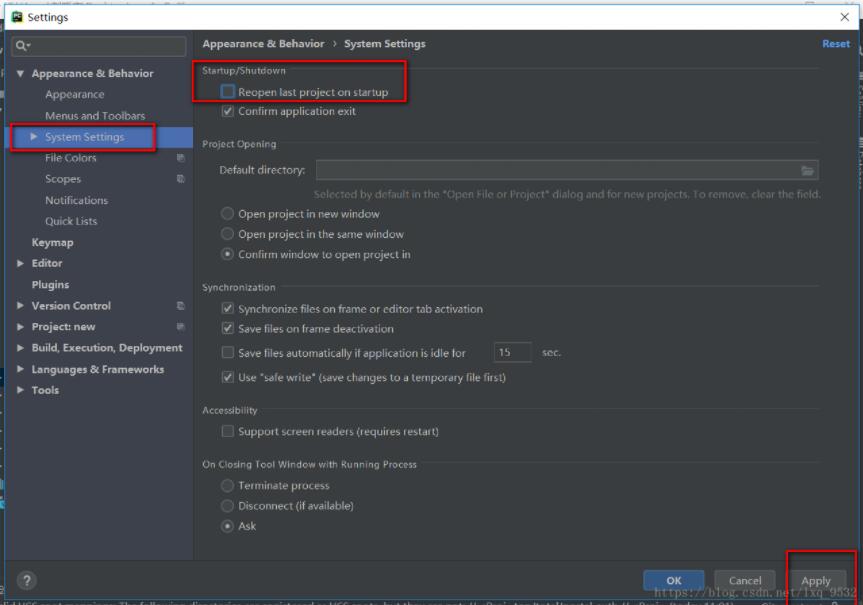Screen dimensions: 863x605
Task: Expand the System Settings subtree arrow
Action: (x=34, y=137)
